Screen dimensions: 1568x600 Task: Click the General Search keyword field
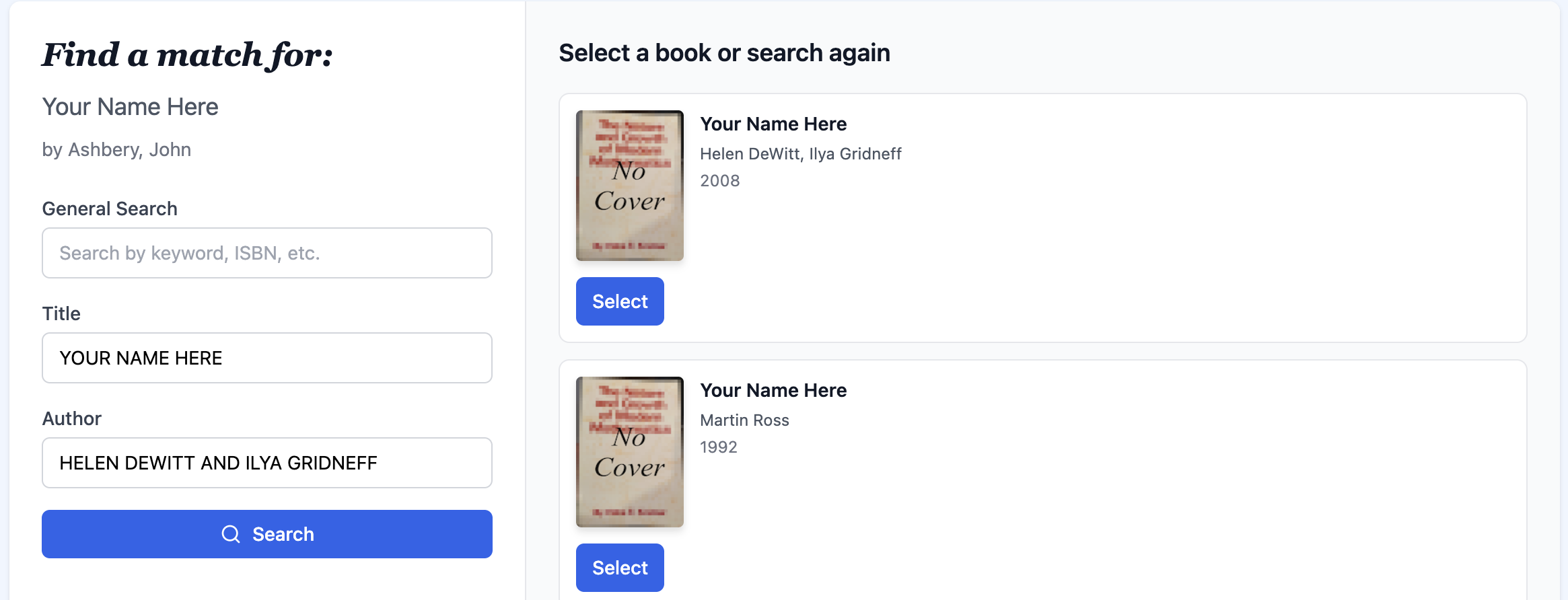point(266,253)
